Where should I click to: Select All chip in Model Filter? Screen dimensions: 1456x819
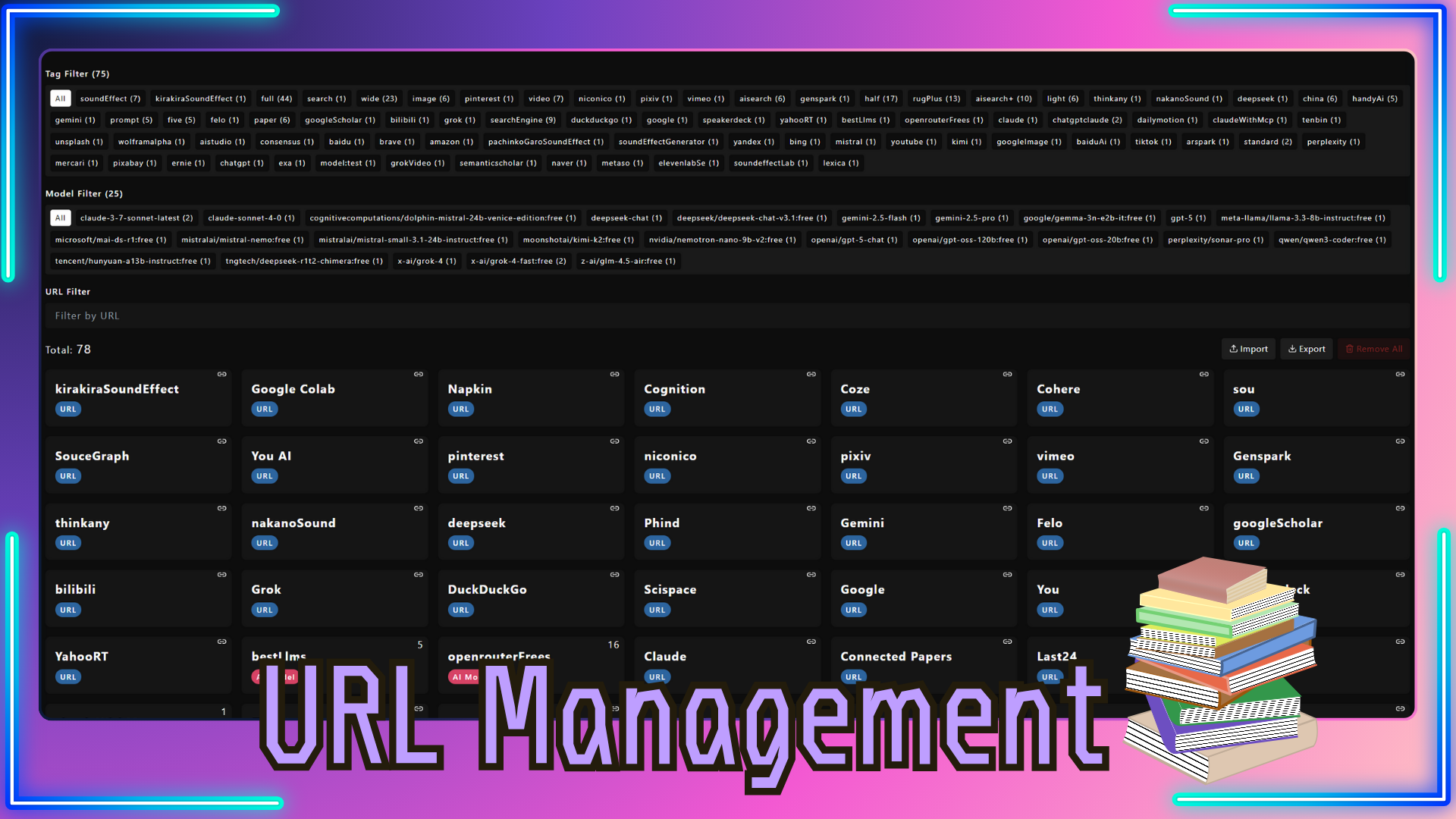point(61,218)
